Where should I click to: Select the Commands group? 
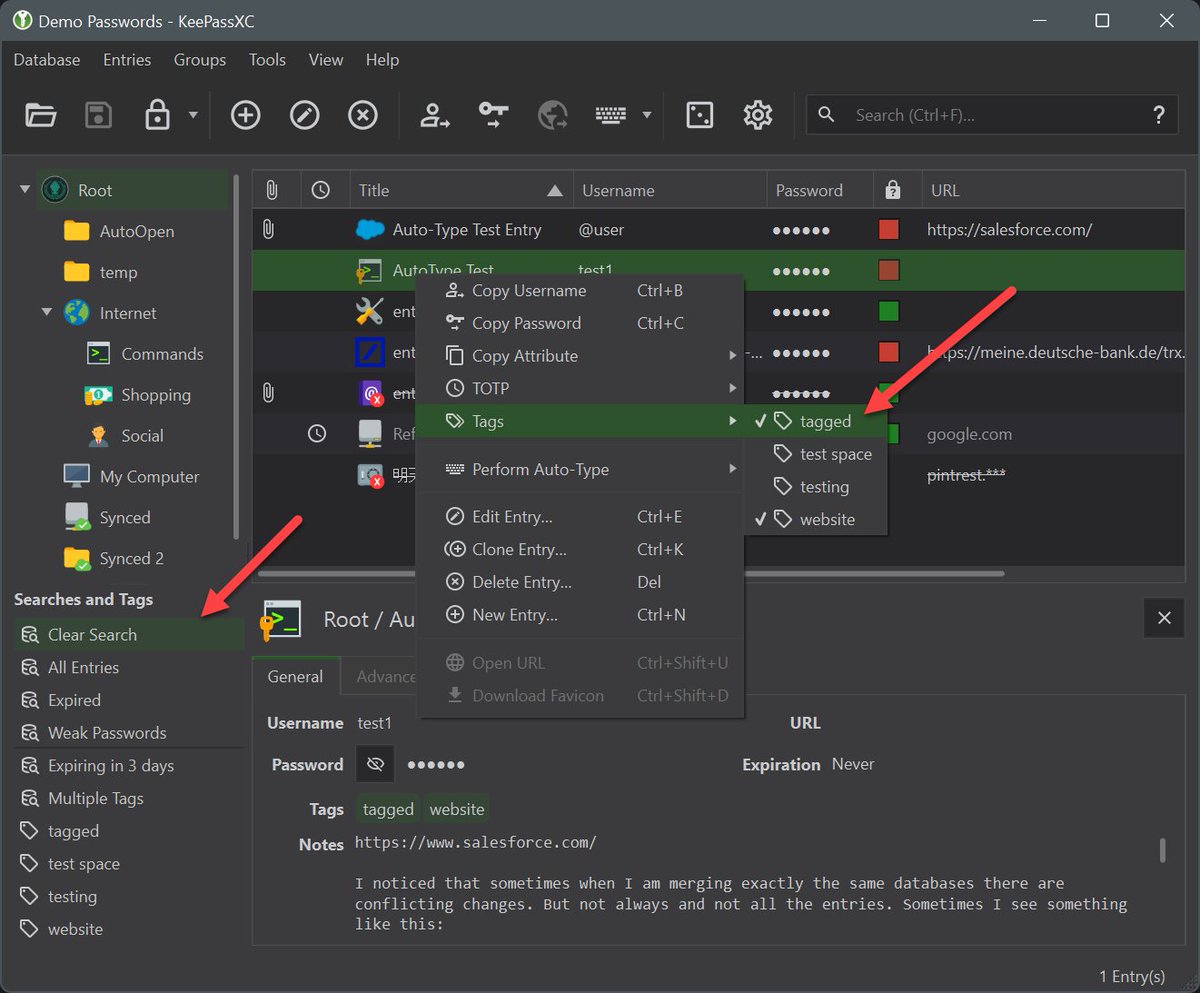pos(145,354)
